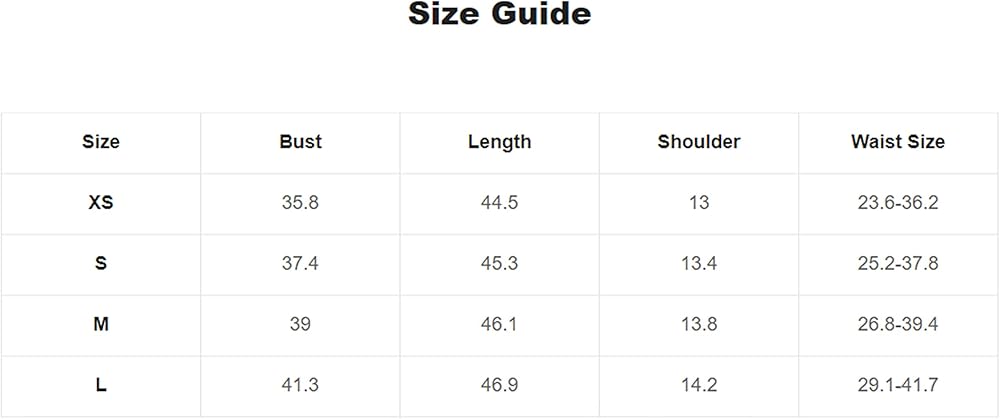The image size is (1000, 419).
Task: Choose the S size row label
Action: coord(101,264)
